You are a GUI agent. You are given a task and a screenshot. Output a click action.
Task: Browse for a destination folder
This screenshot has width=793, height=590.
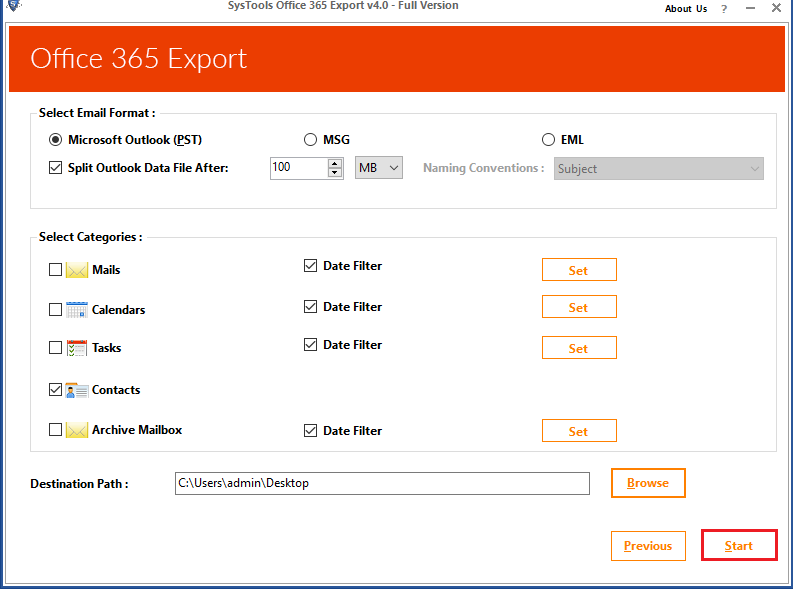pos(648,483)
